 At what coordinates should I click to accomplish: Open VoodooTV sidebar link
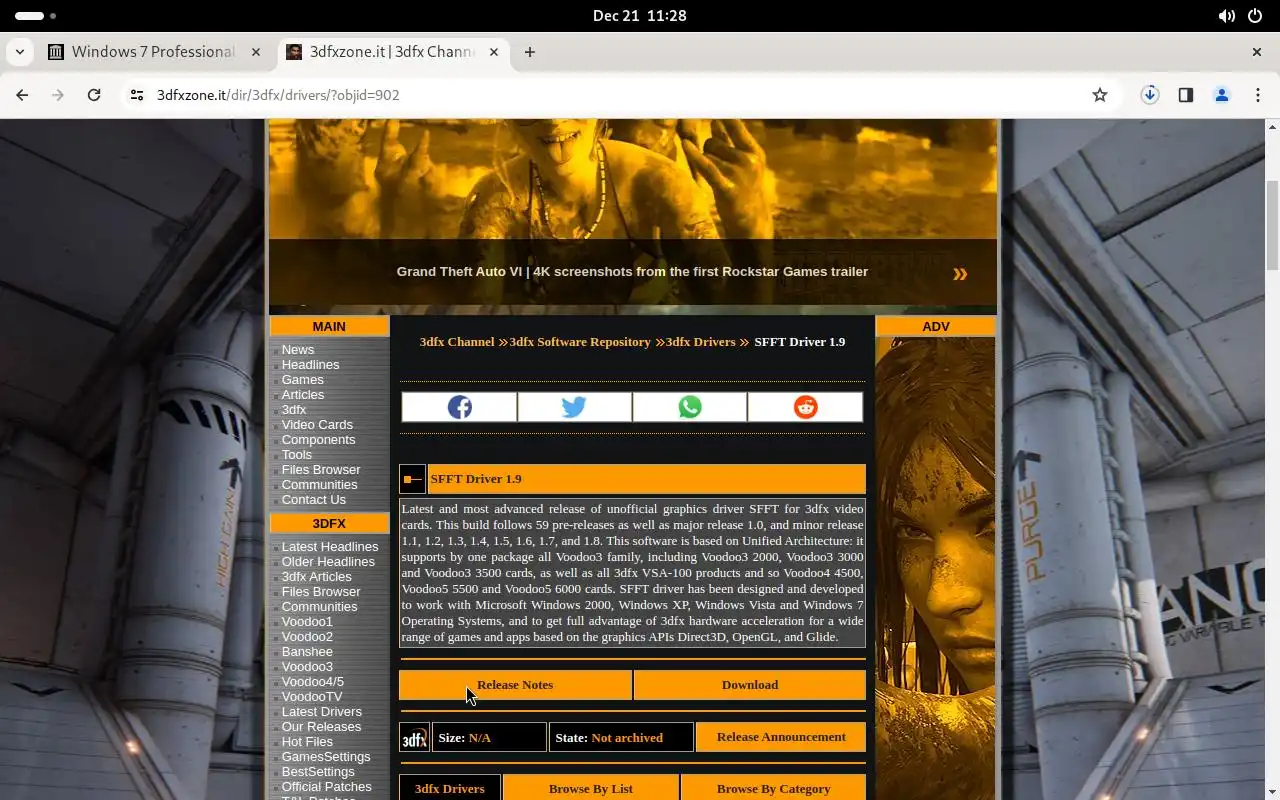[x=312, y=697]
